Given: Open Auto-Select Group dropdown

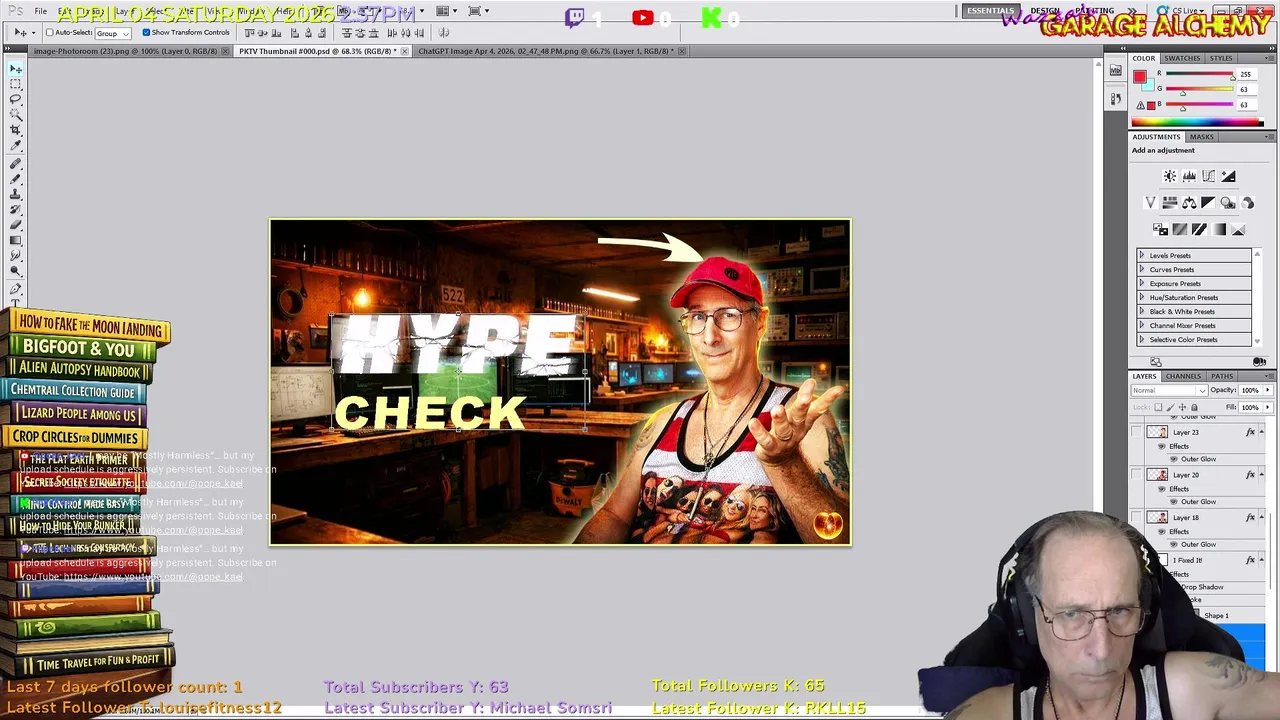Looking at the screenshot, I should (x=113, y=33).
